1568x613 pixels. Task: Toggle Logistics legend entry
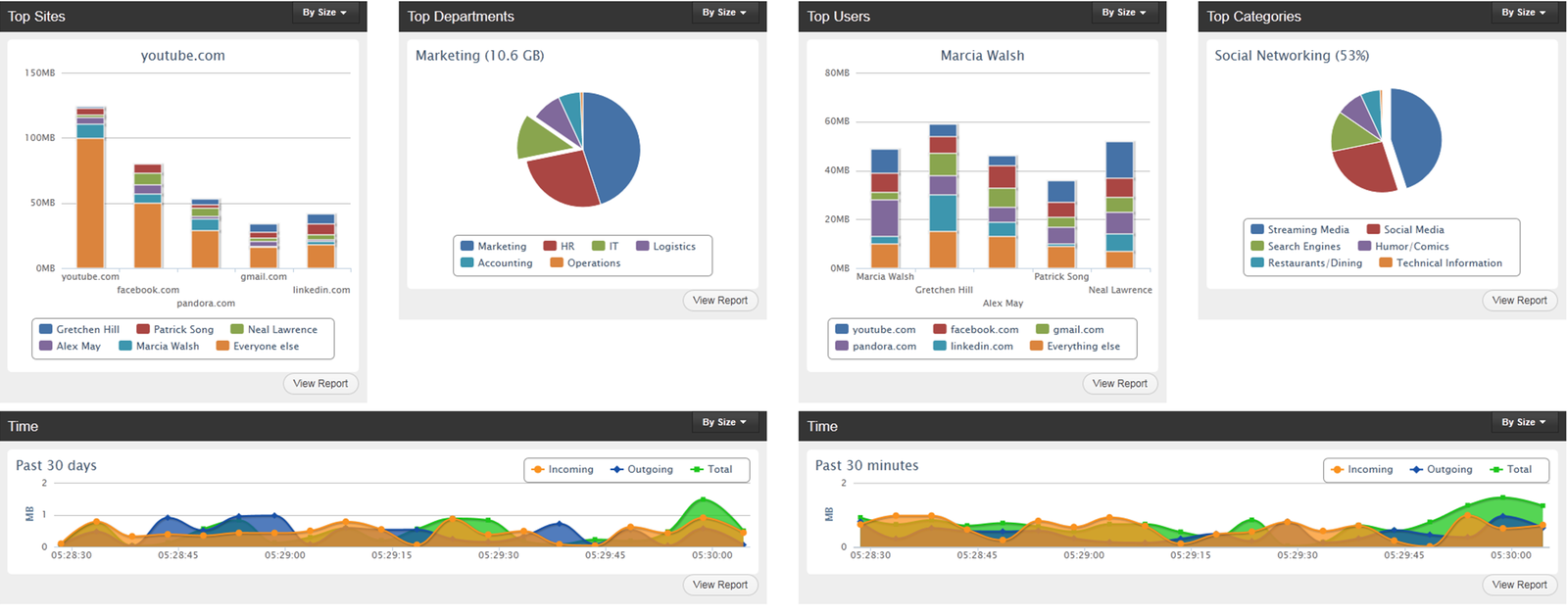click(666, 247)
